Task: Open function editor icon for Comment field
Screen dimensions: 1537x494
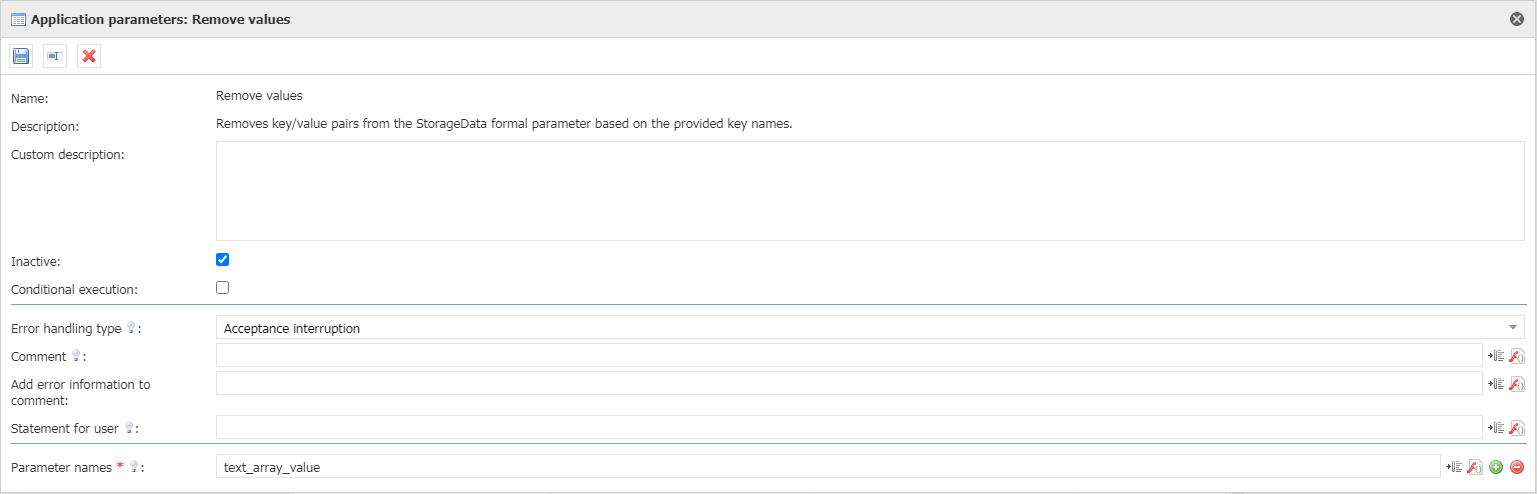Action: (1517, 355)
